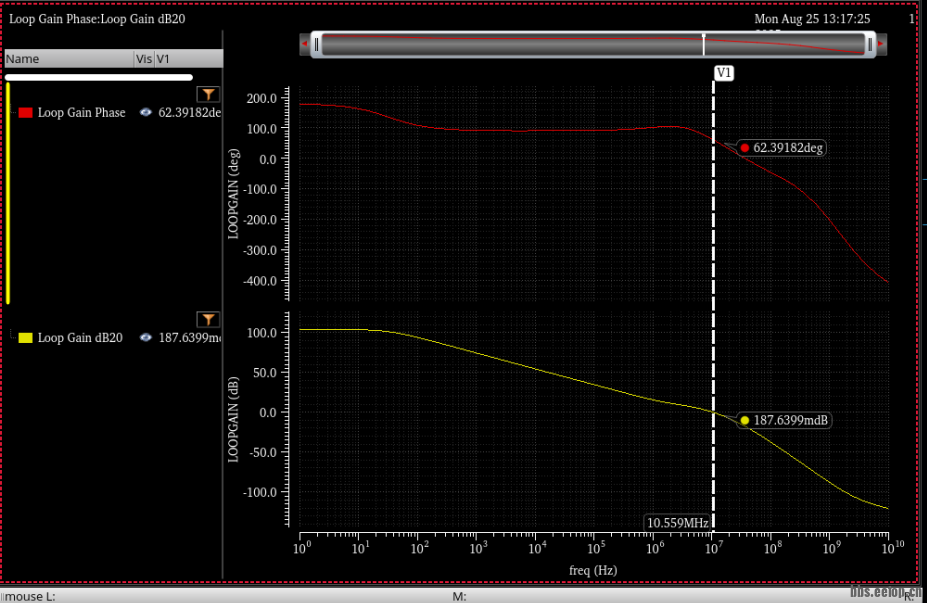Toggle visibility eye of Loop Gain Phase
Viewport: 927px width, 603px height.
pyautogui.click(x=145, y=112)
